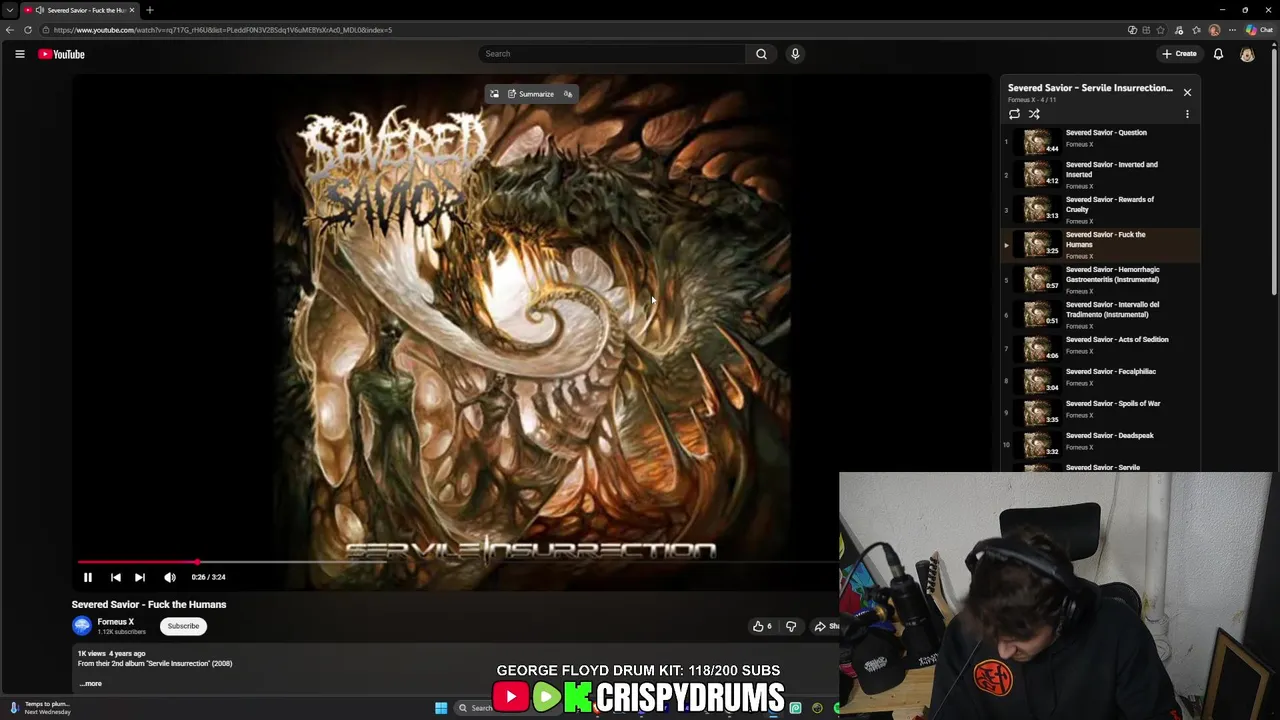
Task: Dislike the video
Action: coord(791,626)
